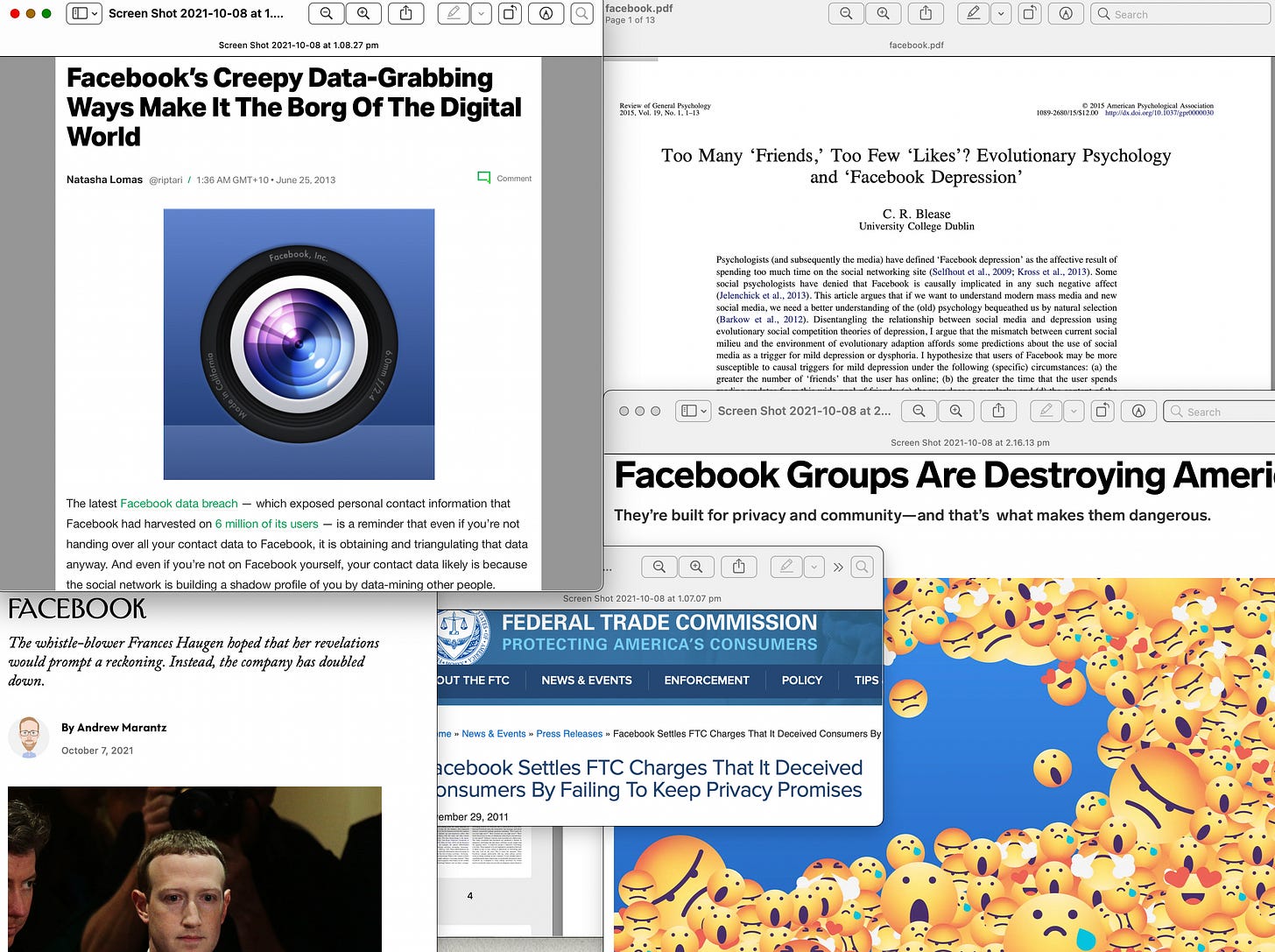
Task: Open sidebar view menu in 1.08.27 pm window
Action: tap(84, 13)
